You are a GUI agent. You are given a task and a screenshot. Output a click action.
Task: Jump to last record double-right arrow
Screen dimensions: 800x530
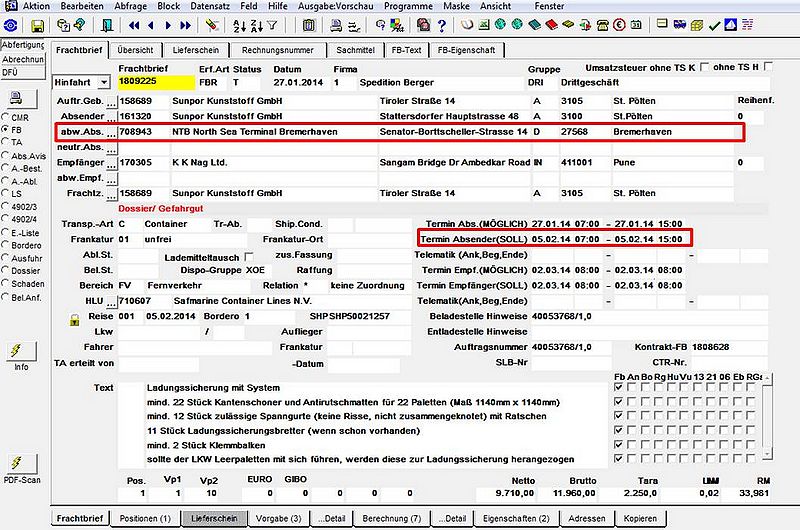coord(186,25)
